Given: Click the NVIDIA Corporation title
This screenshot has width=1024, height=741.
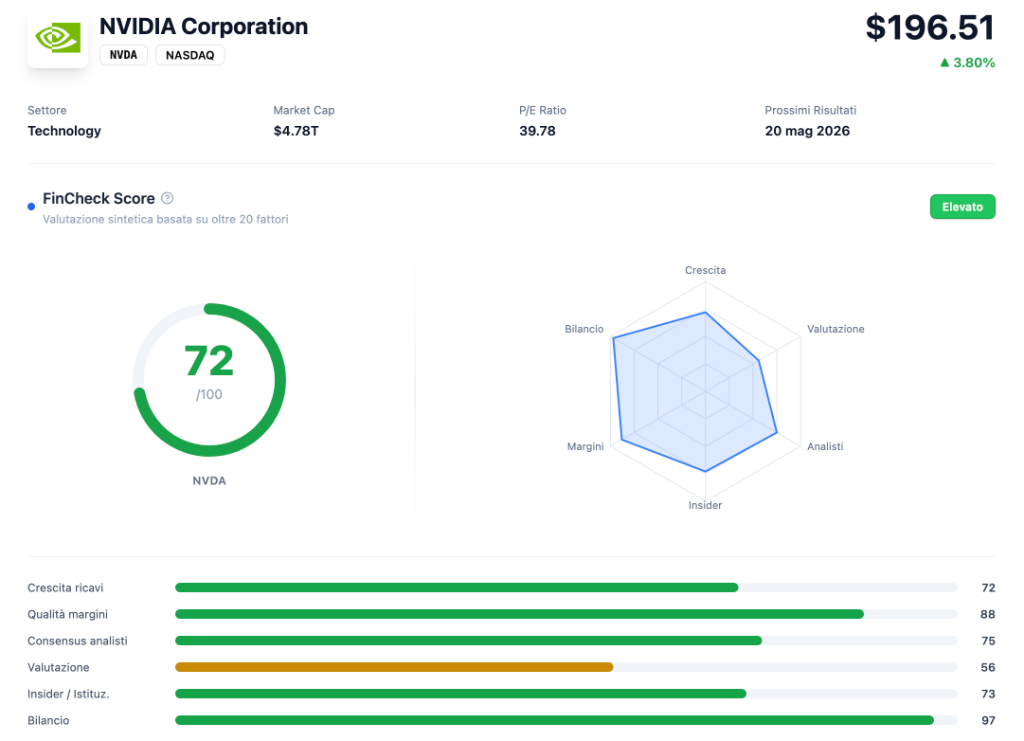Looking at the screenshot, I should tap(204, 26).
